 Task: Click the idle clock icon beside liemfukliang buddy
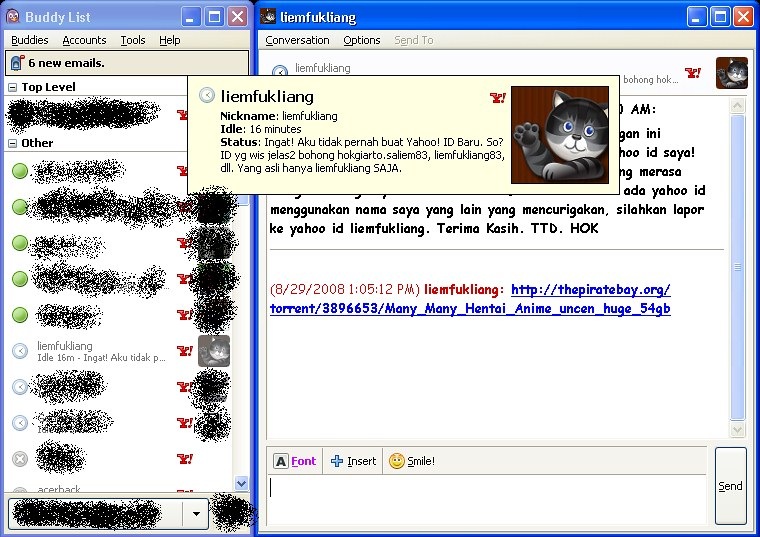(x=20, y=350)
